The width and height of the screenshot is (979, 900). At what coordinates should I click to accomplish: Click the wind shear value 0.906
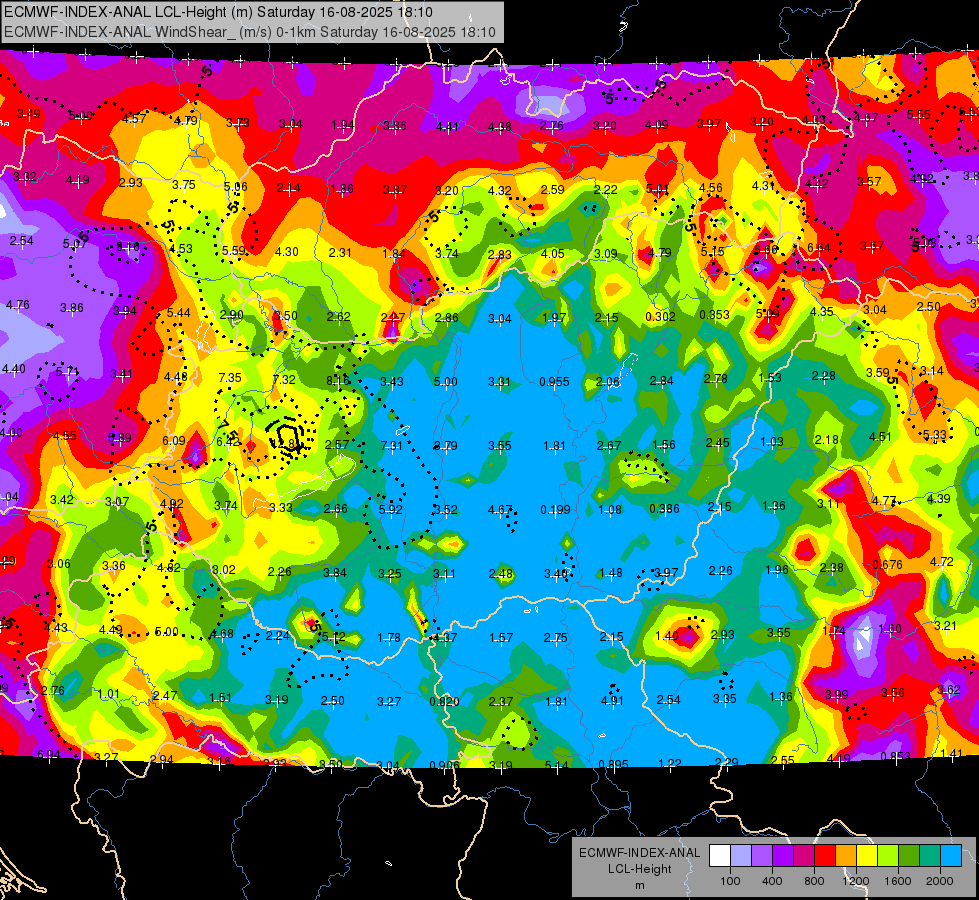coord(445,765)
